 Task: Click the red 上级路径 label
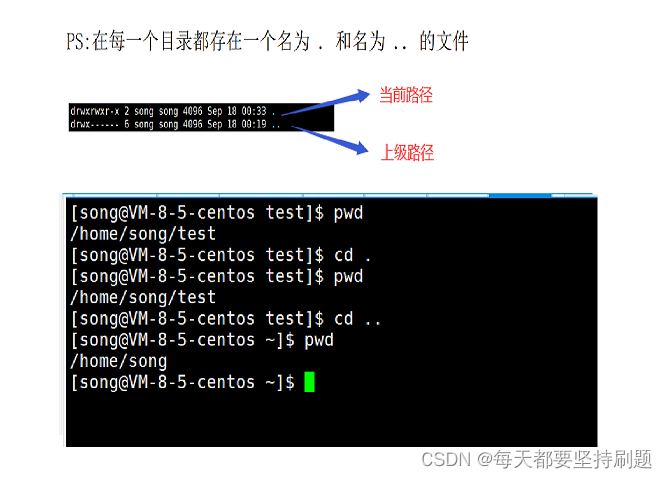pos(407,152)
